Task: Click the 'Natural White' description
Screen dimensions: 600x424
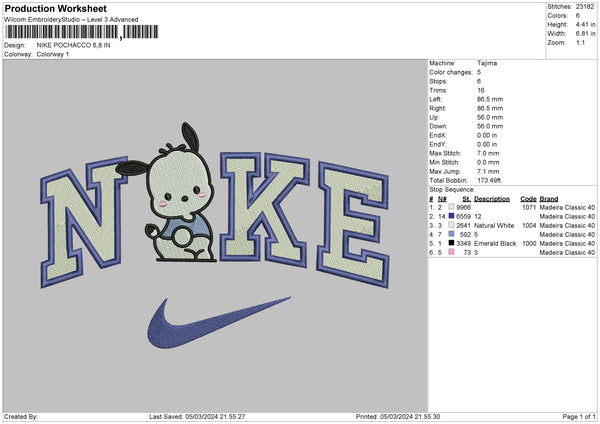Action: [494, 225]
